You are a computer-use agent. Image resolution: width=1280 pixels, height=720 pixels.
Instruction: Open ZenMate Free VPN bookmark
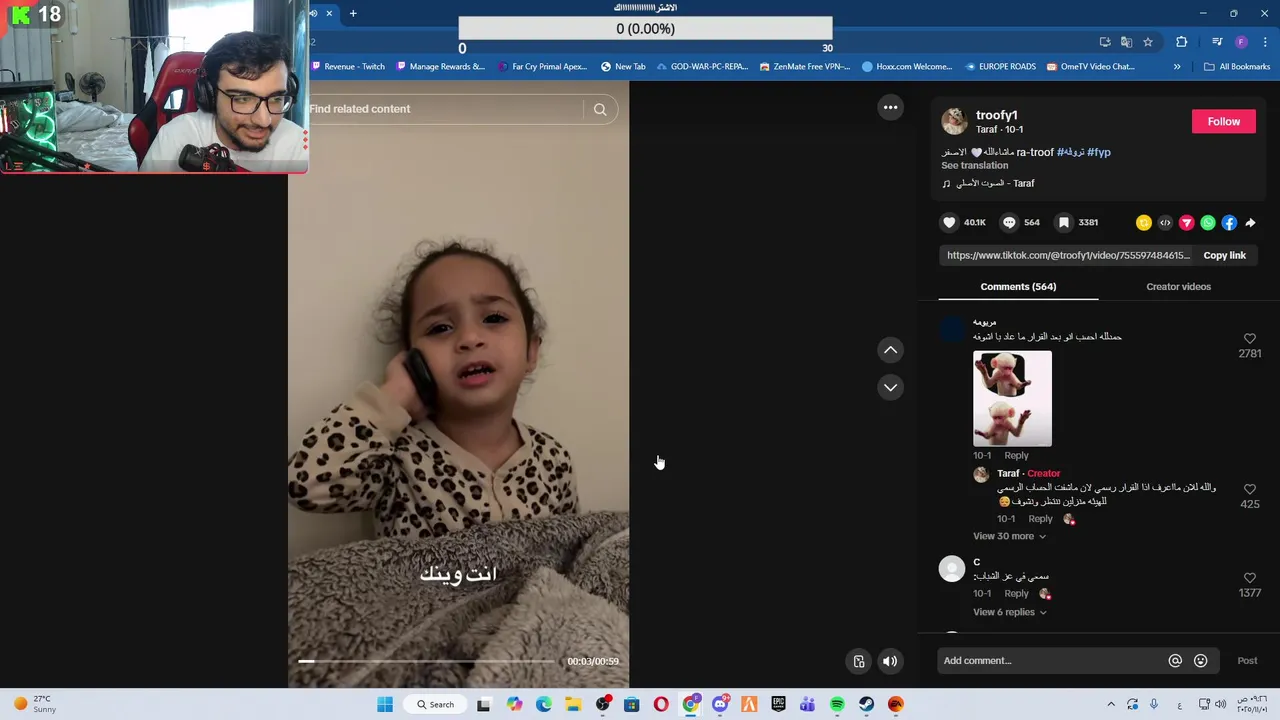click(805, 67)
